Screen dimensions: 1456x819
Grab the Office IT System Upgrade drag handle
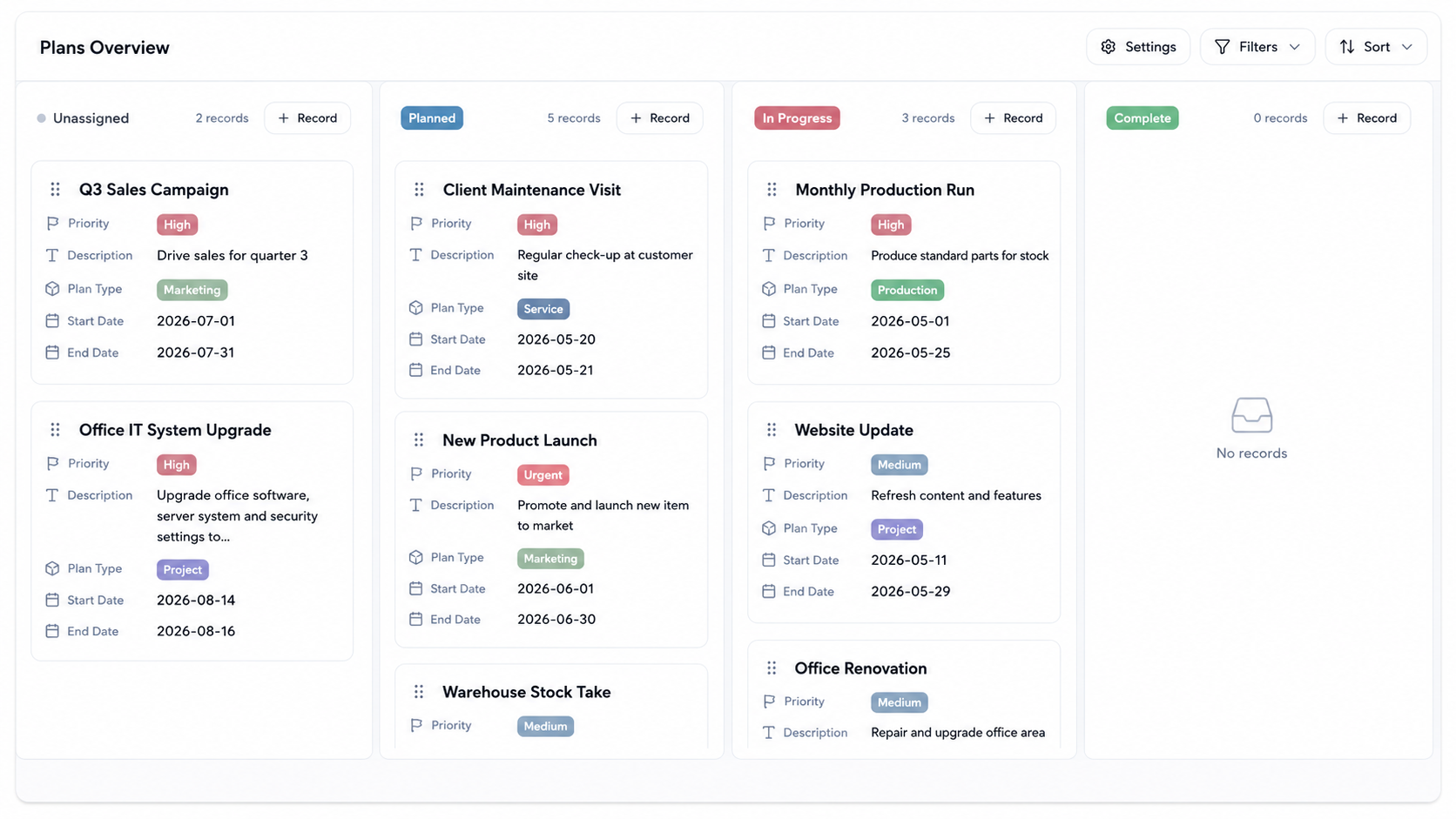tap(55, 430)
